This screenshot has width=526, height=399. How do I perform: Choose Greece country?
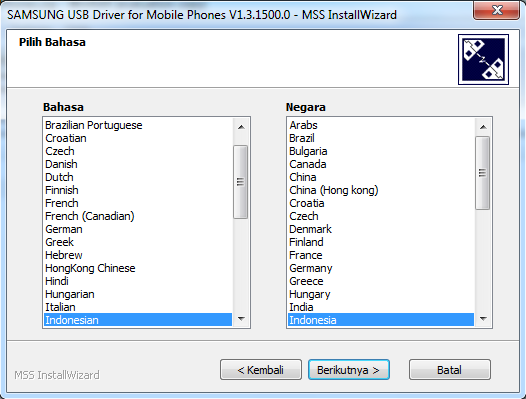(381, 281)
